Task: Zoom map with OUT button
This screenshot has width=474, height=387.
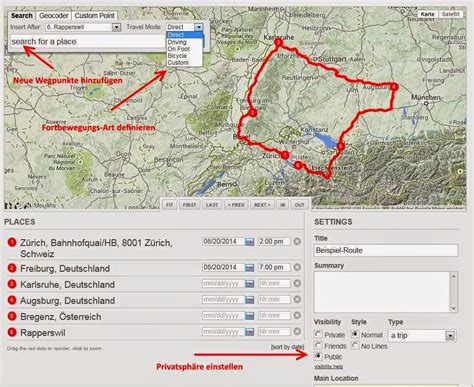Action: (x=300, y=205)
